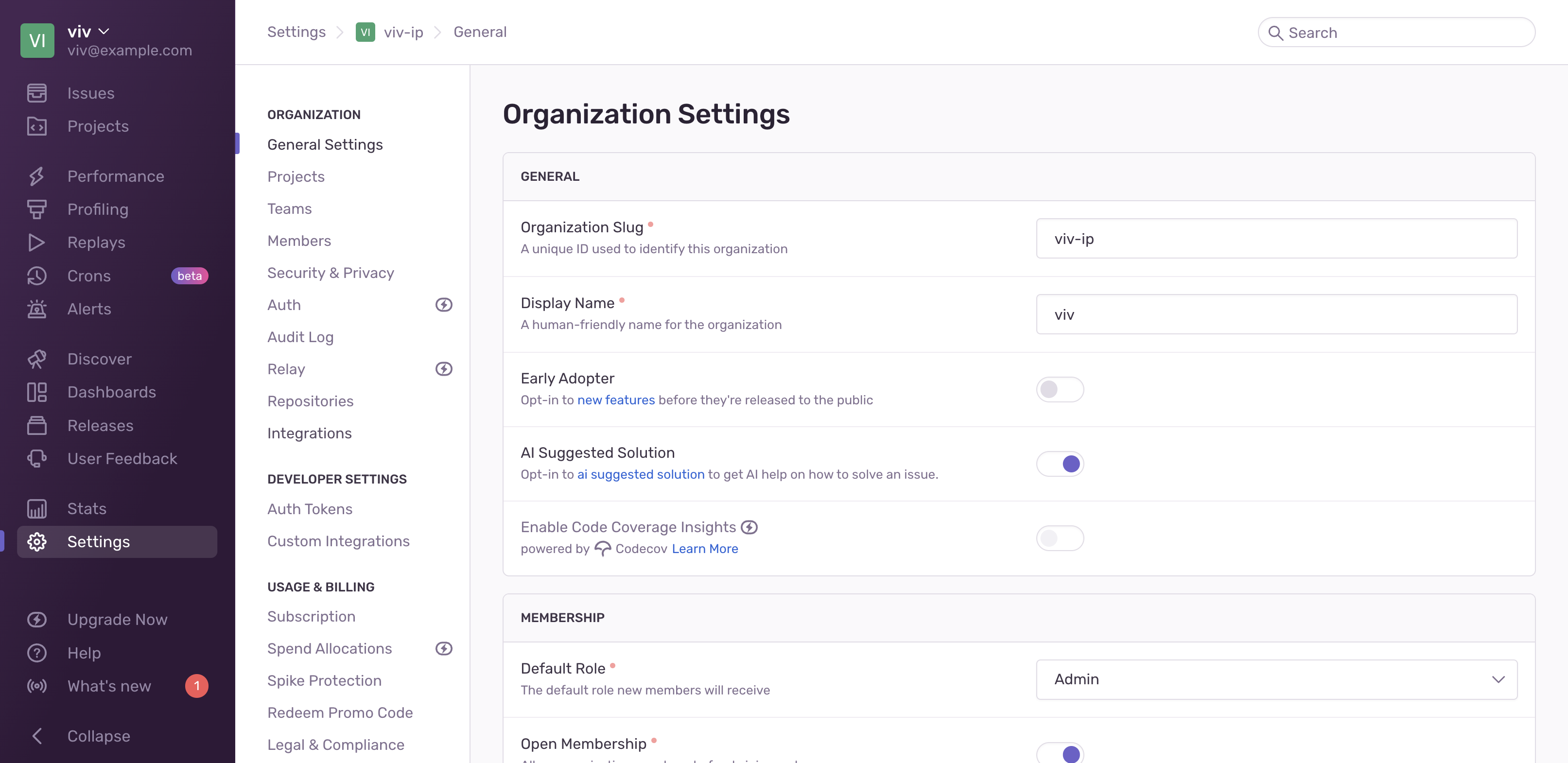Viewport: 1568px width, 763px height.
Task: Open Replays via play icon
Action: pos(36,242)
